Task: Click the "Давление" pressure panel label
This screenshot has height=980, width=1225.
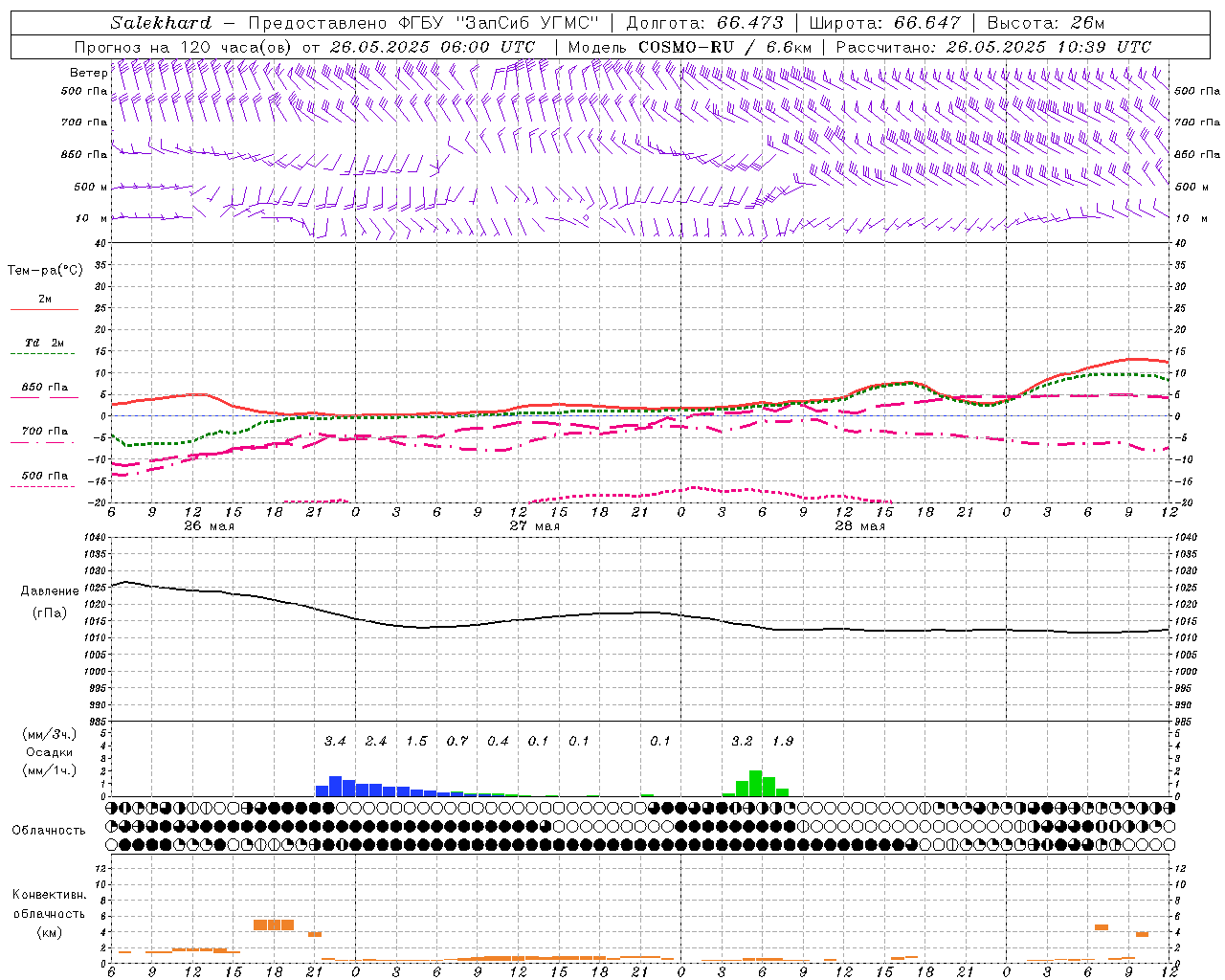Action: [50, 591]
